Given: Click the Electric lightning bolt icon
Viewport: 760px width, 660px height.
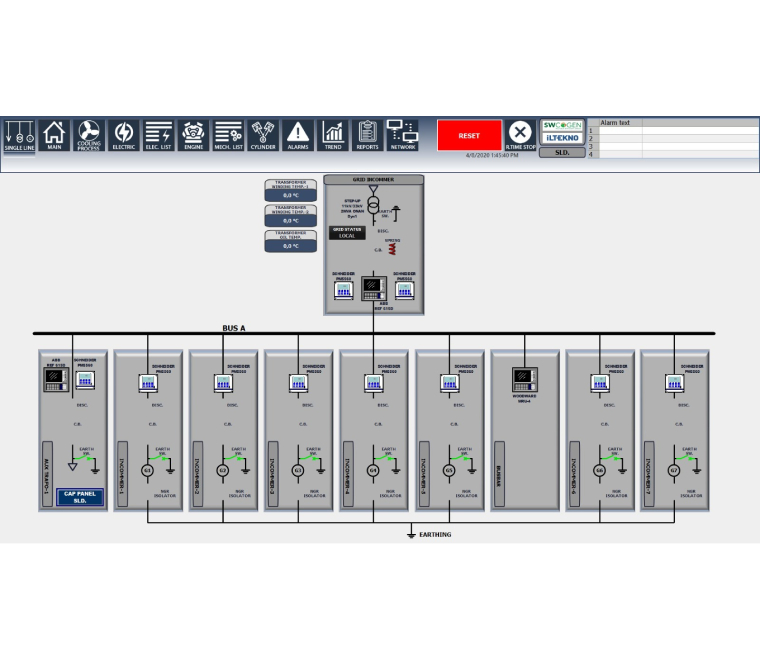Looking at the screenshot, I should pos(124,134).
